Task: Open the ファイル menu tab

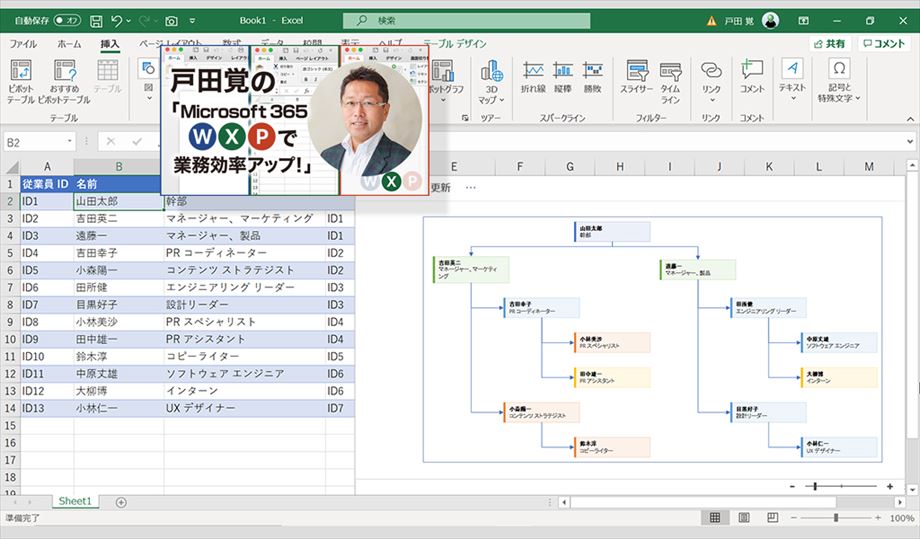Action: (x=23, y=44)
